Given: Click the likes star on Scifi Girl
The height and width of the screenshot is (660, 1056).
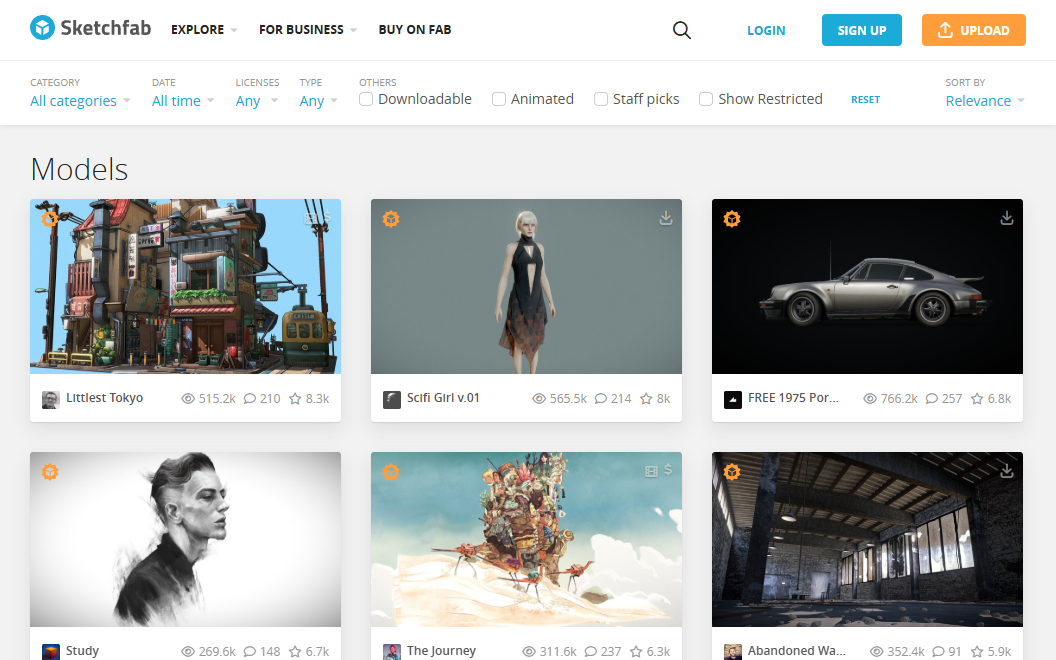Looking at the screenshot, I should (x=646, y=398).
